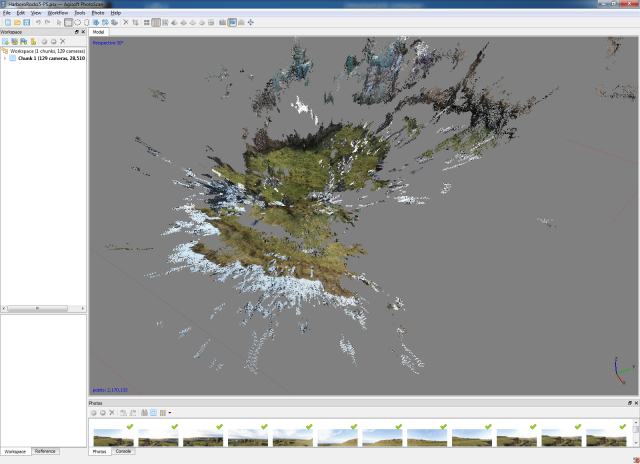Switch view to Dense Cloud mode
Screen dimensions: 640x464
tap(165, 22)
